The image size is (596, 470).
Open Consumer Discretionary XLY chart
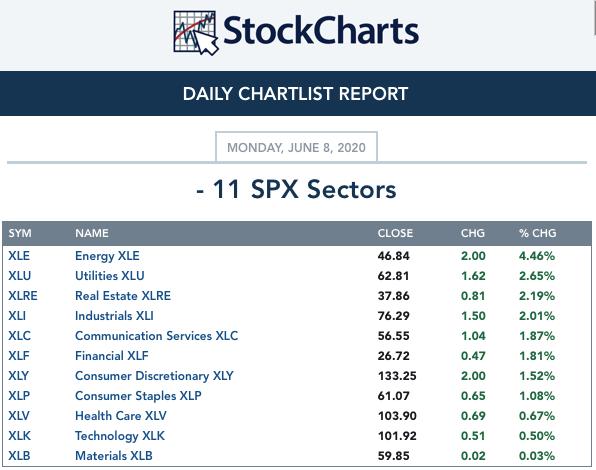154,376
